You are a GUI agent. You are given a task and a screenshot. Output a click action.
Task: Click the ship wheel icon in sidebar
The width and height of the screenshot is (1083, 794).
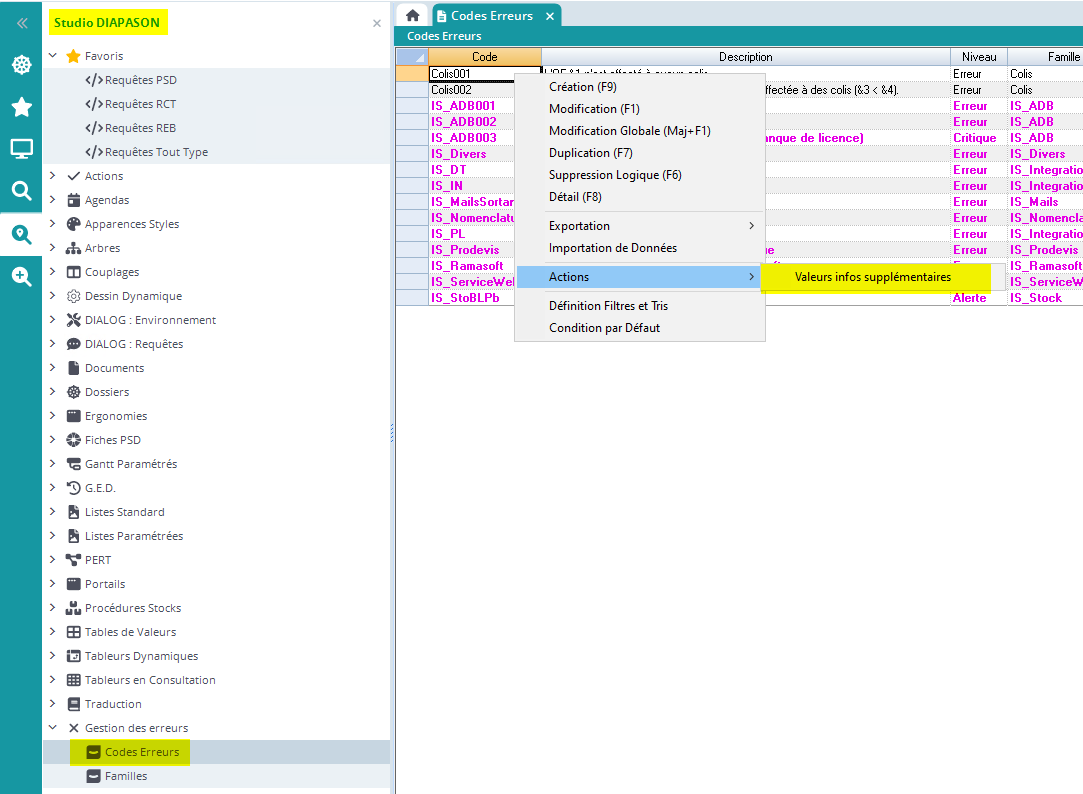point(21,65)
